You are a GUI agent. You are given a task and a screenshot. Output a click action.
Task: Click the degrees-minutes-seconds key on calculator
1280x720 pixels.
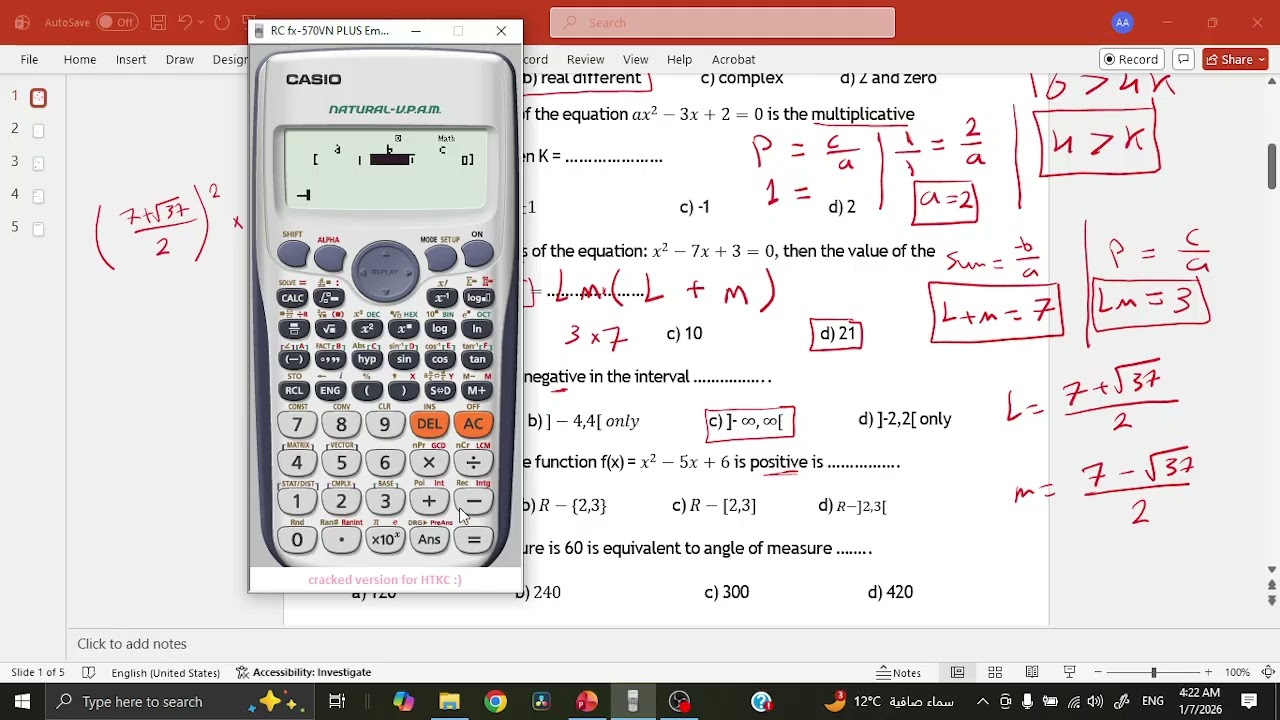coord(329,360)
